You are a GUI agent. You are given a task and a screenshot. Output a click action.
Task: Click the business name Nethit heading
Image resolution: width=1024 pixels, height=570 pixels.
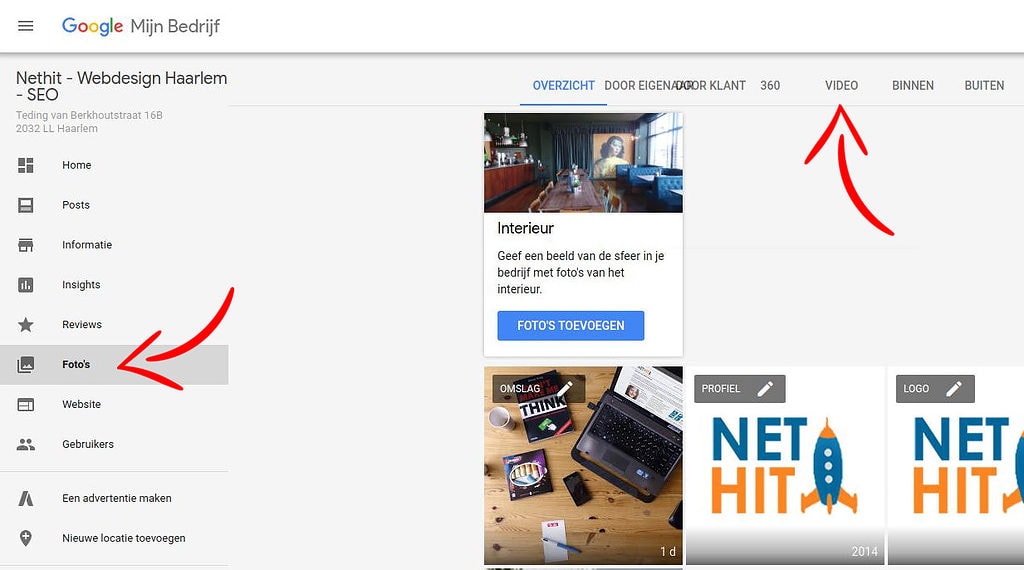121,86
